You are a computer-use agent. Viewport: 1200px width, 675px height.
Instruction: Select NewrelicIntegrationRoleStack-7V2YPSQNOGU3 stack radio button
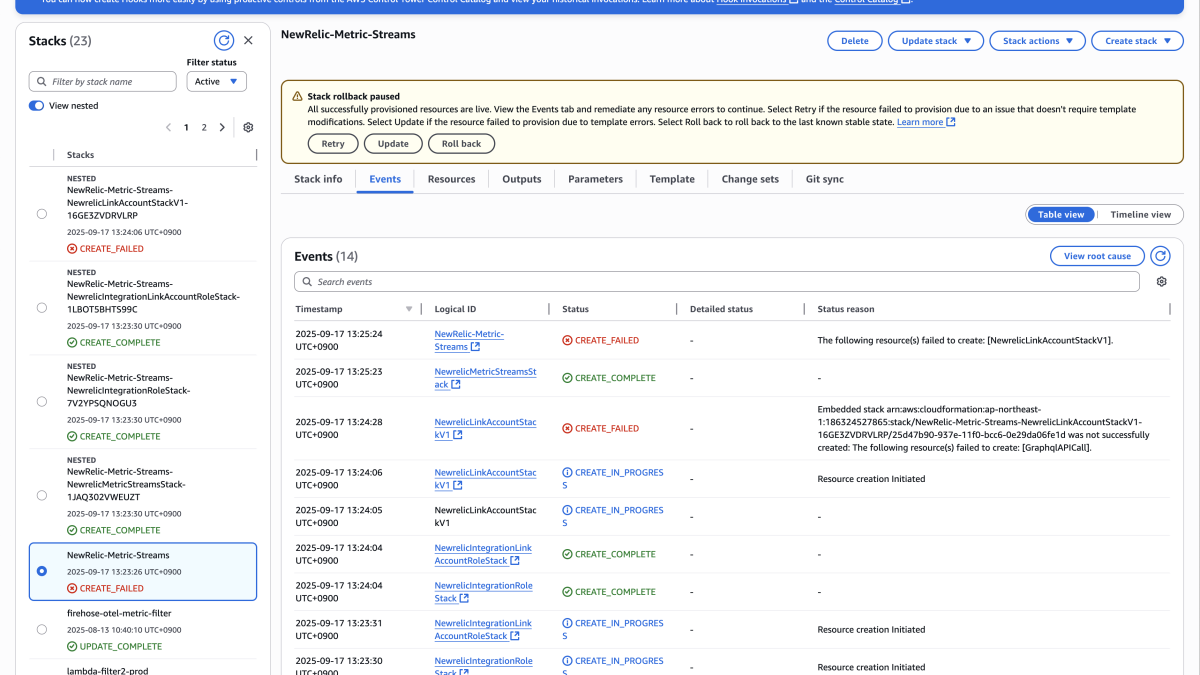coord(41,402)
